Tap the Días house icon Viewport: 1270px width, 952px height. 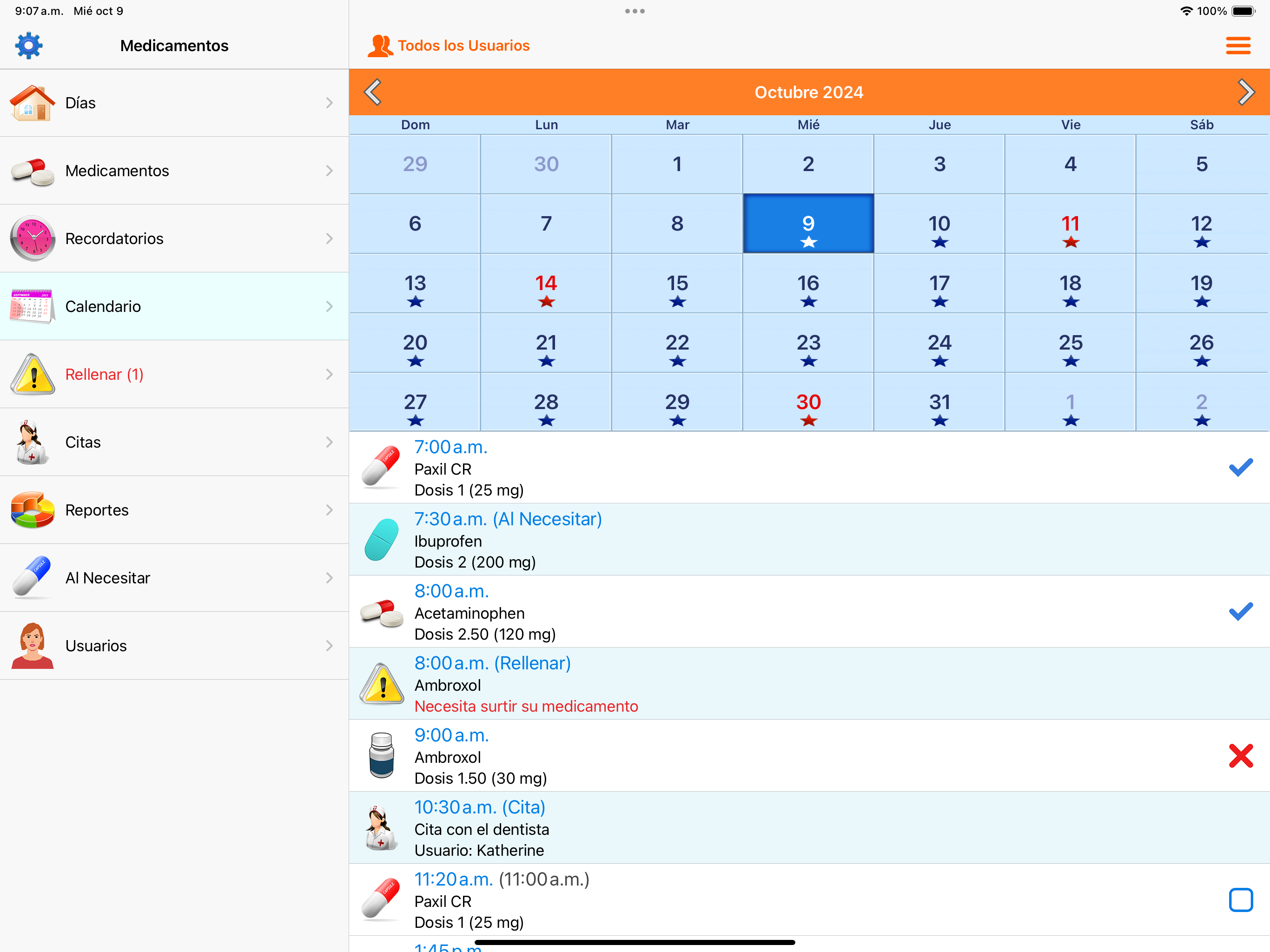coord(32,103)
